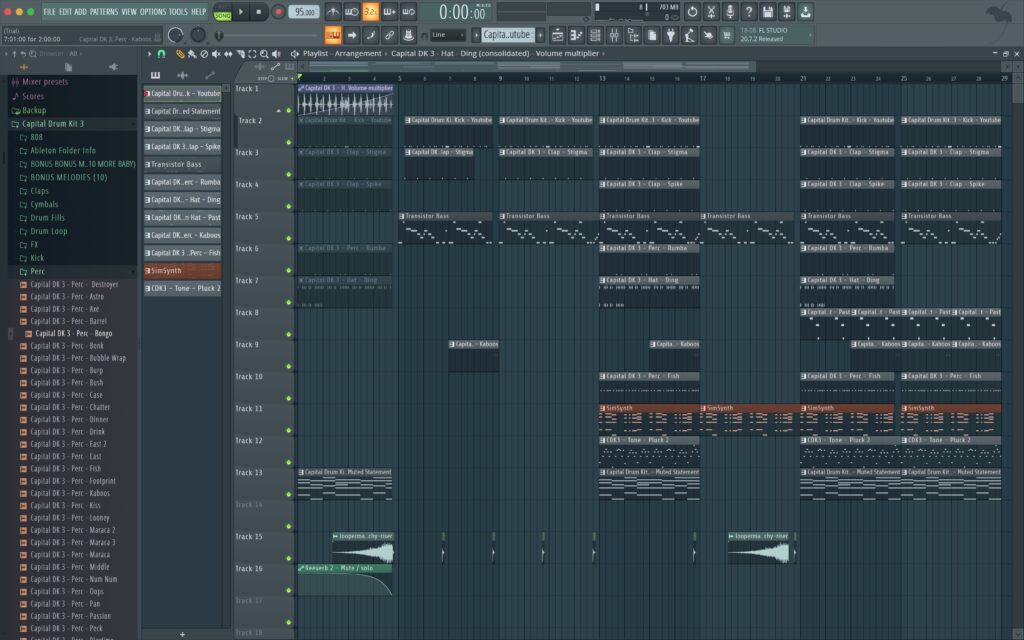Click the microphone recording icon
This screenshot has width=1024, height=640.
(730, 12)
